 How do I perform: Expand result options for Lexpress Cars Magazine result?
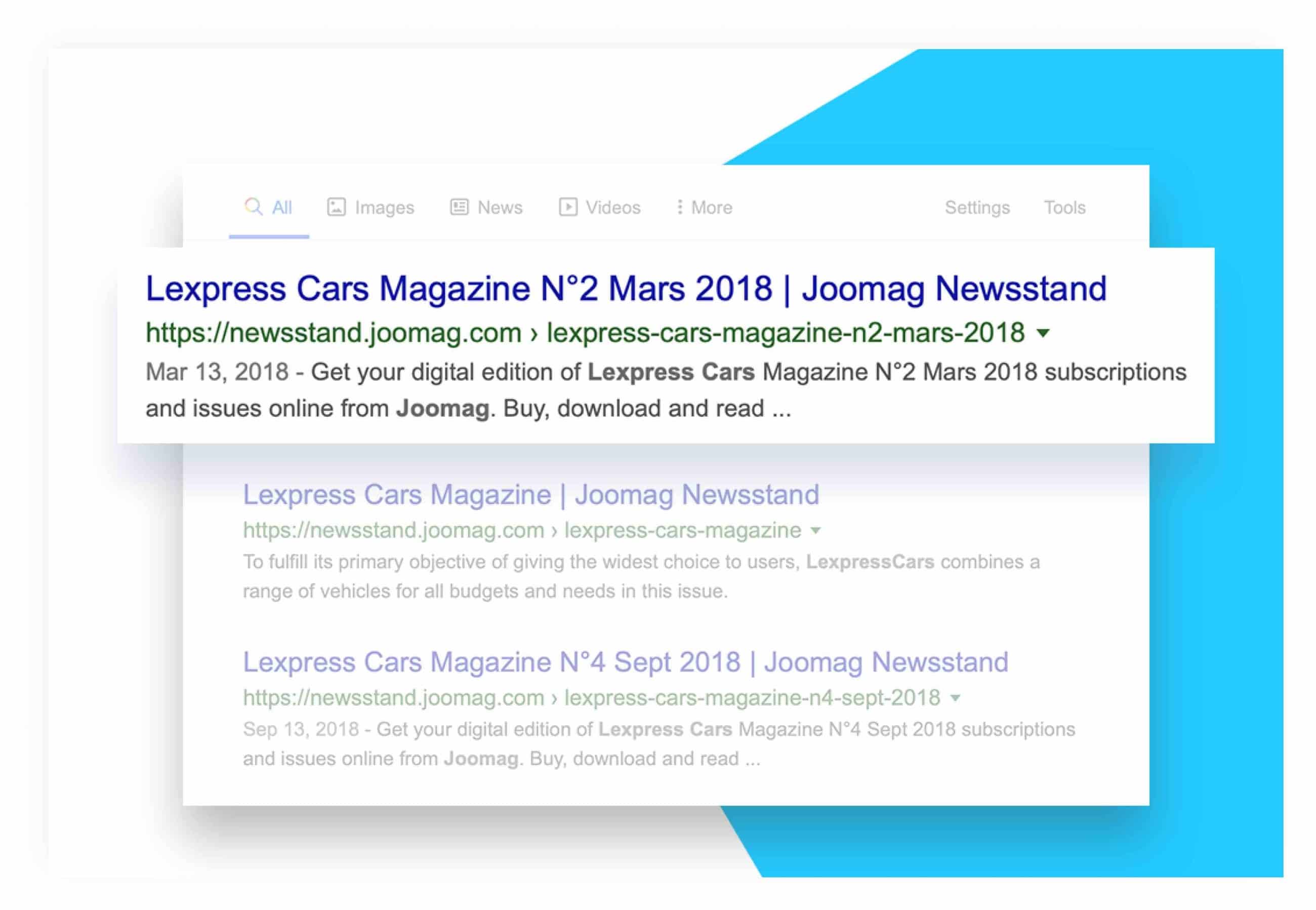(x=815, y=530)
